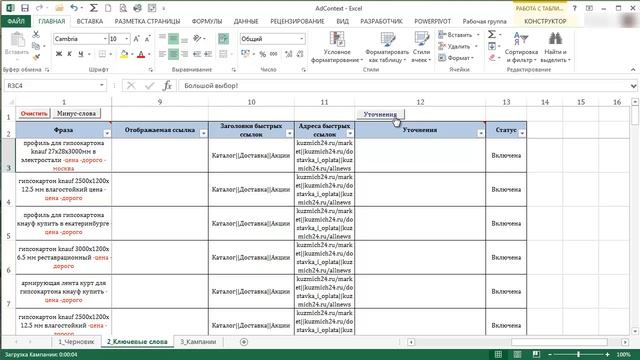Open file via folder icon in quick access toolbar
The height and width of the screenshot is (360, 640).
(59, 8)
